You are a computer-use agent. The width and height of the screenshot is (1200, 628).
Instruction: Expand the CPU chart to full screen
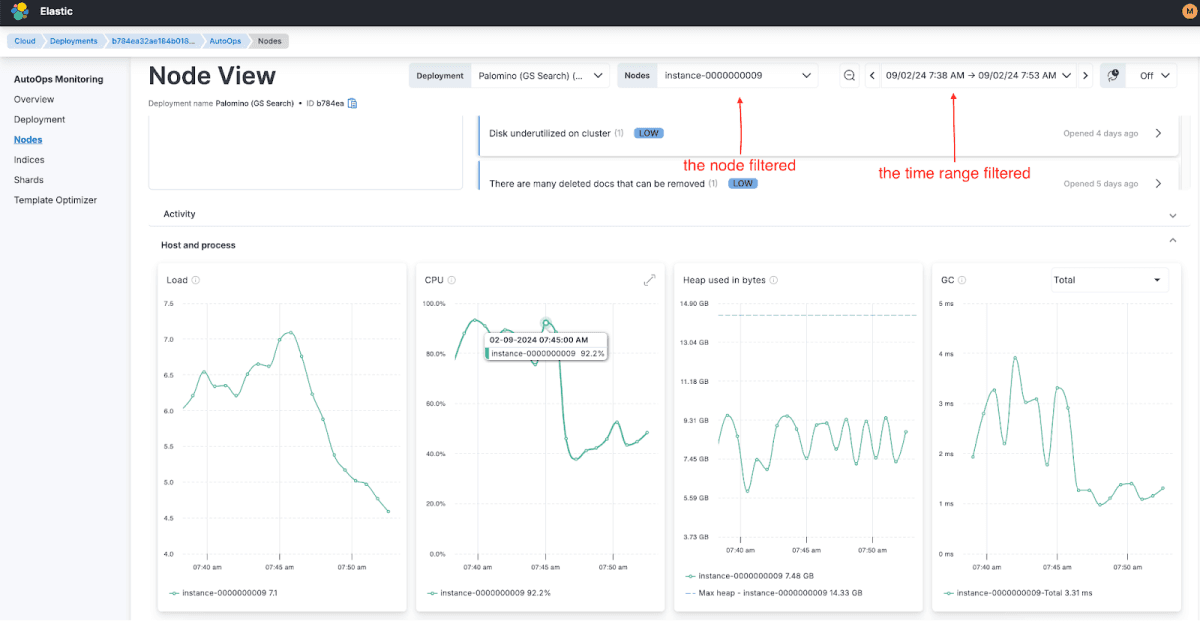coord(650,281)
